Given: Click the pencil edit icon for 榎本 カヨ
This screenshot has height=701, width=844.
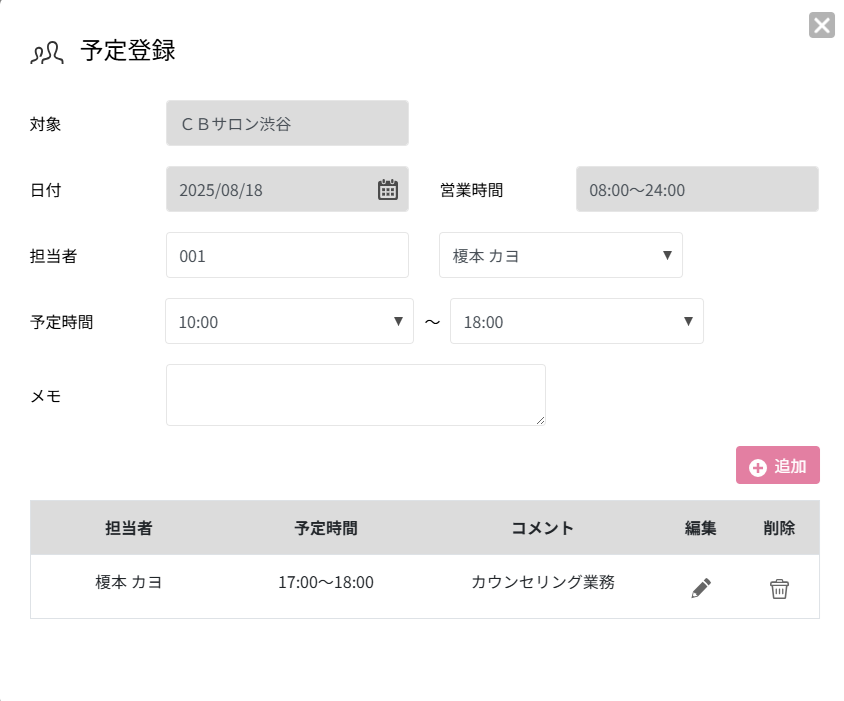Looking at the screenshot, I should tap(701, 589).
